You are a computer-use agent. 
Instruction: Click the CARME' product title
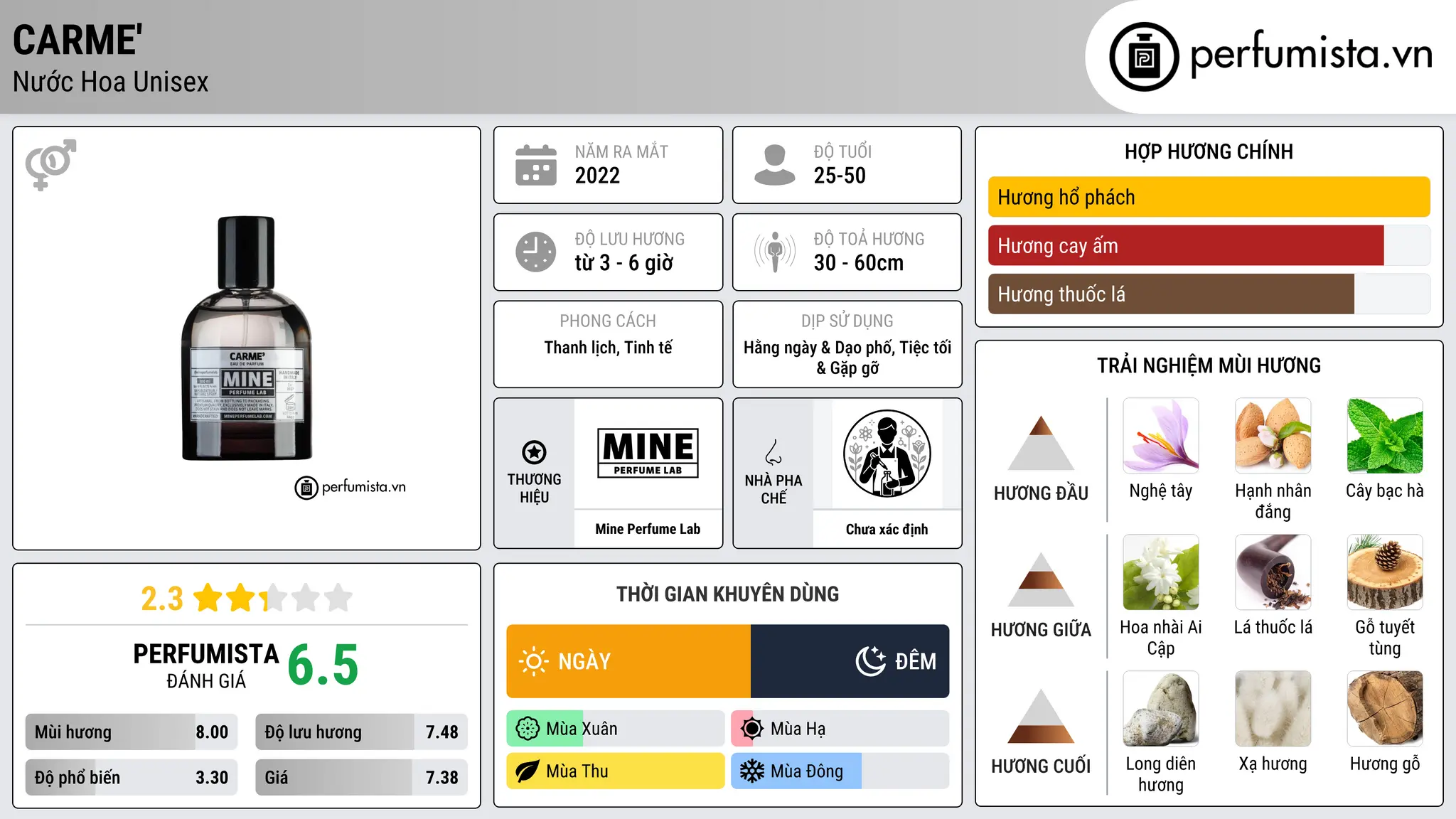[x=77, y=40]
